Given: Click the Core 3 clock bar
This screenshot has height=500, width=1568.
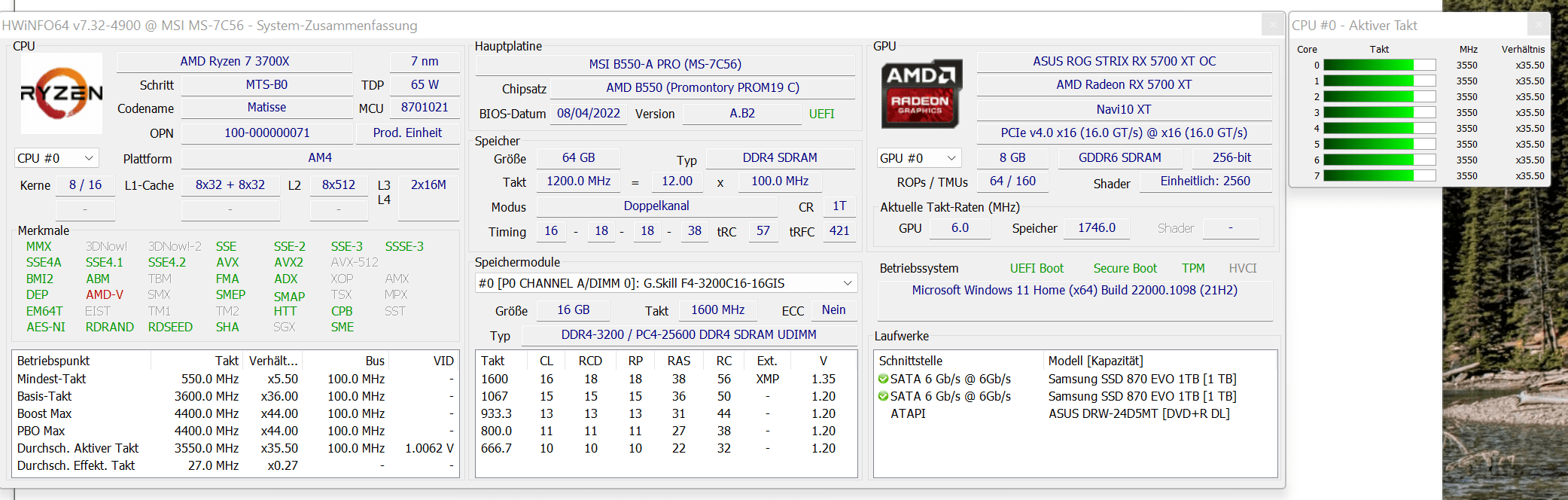Looking at the screenshot, I should click(1379, 113).
